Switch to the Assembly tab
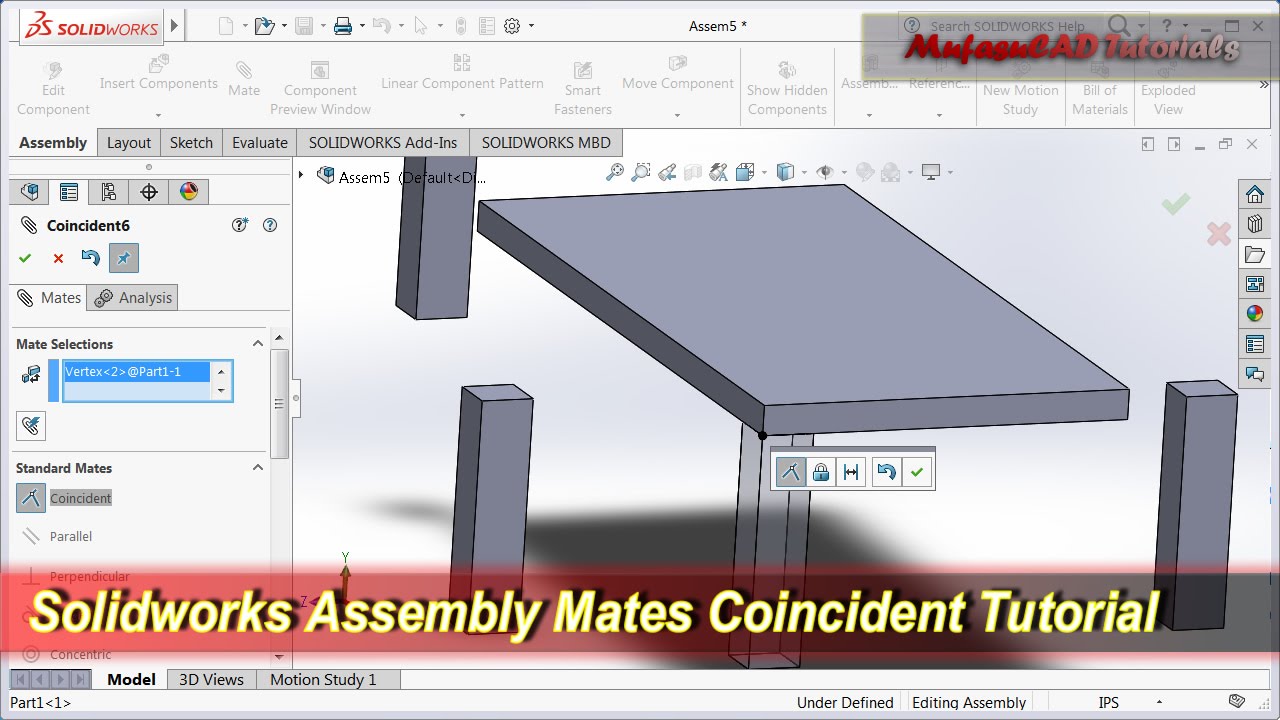Image resolution: width=1280 pixels, height=720 pixels. click(53, 142)
